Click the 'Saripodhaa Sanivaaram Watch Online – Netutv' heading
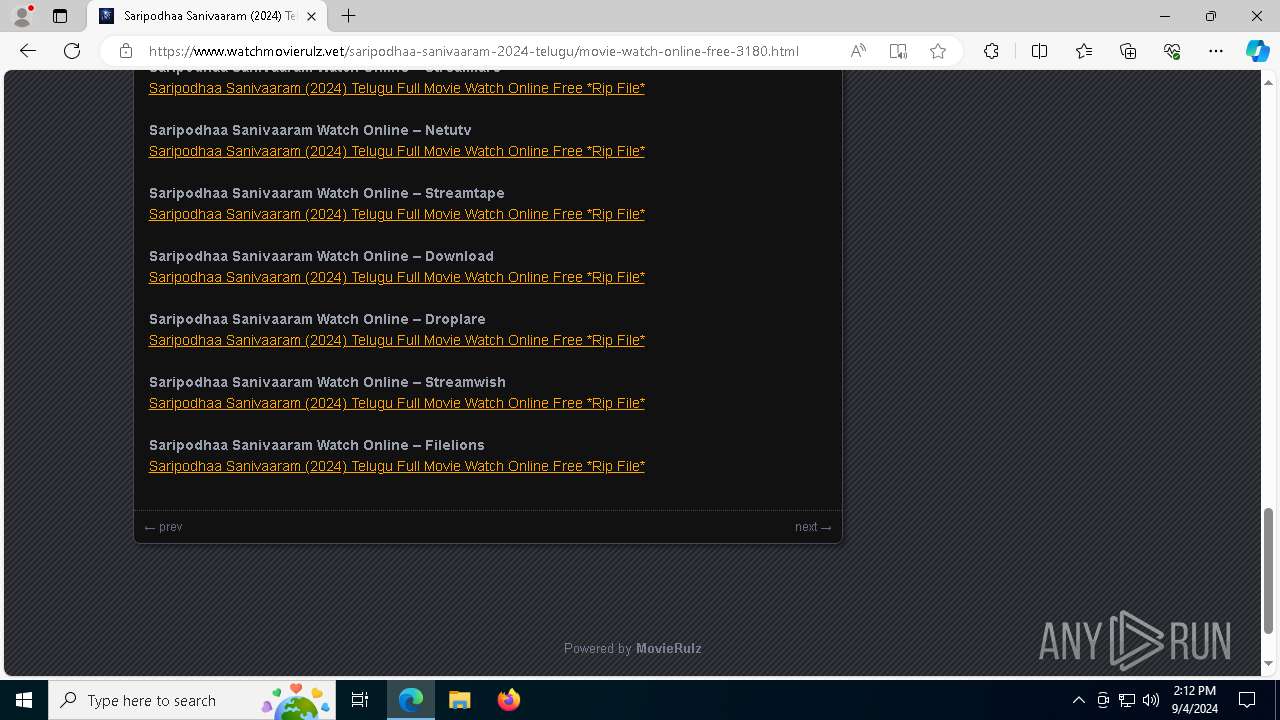Image resolution: width=1280 pixels, height=720 pixels. (310, 130)
